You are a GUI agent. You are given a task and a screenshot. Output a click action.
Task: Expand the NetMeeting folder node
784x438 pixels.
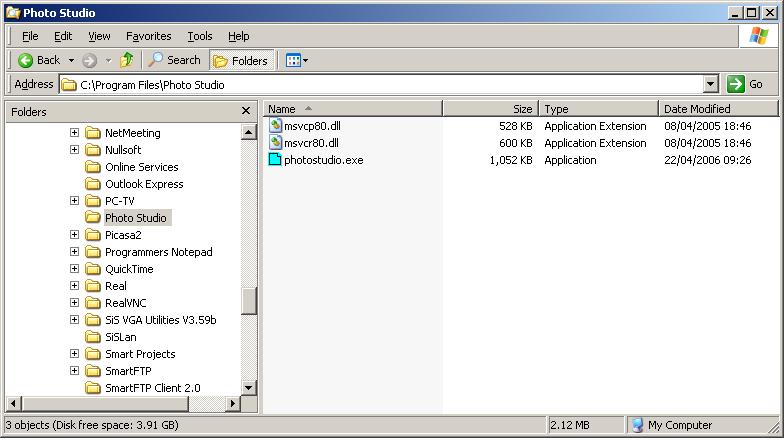click(x=74, y=132)
